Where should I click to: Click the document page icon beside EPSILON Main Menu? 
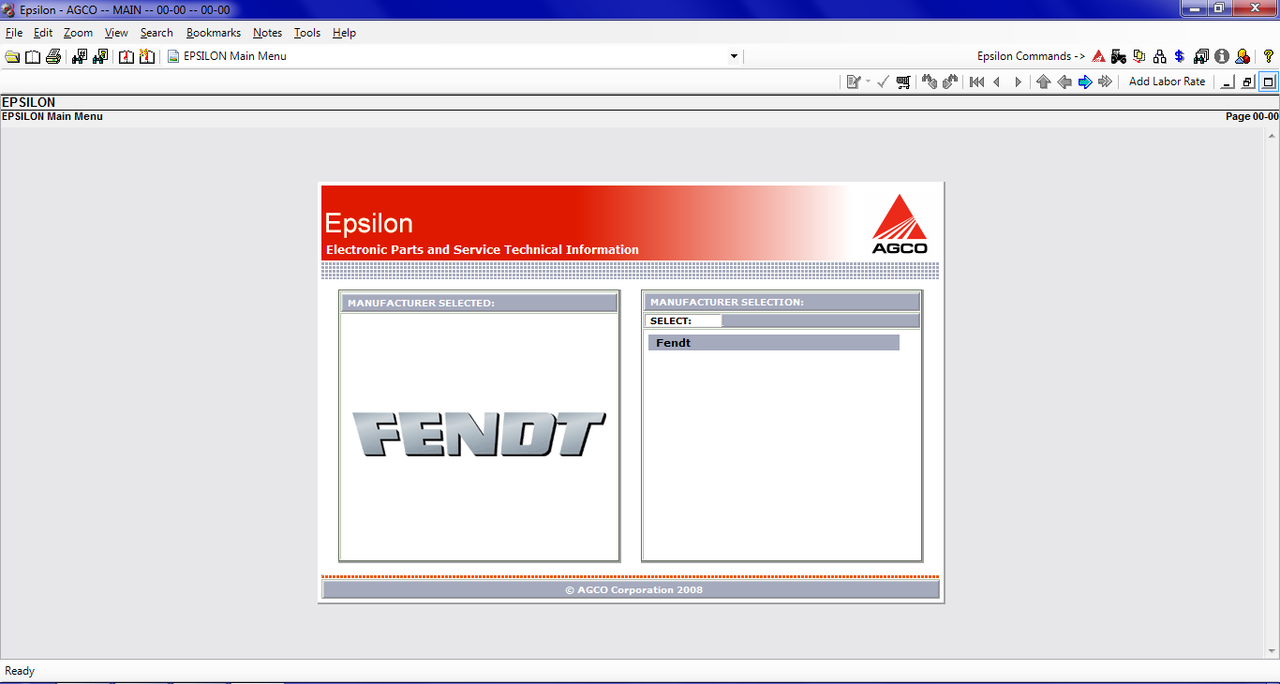coord(173,57)
